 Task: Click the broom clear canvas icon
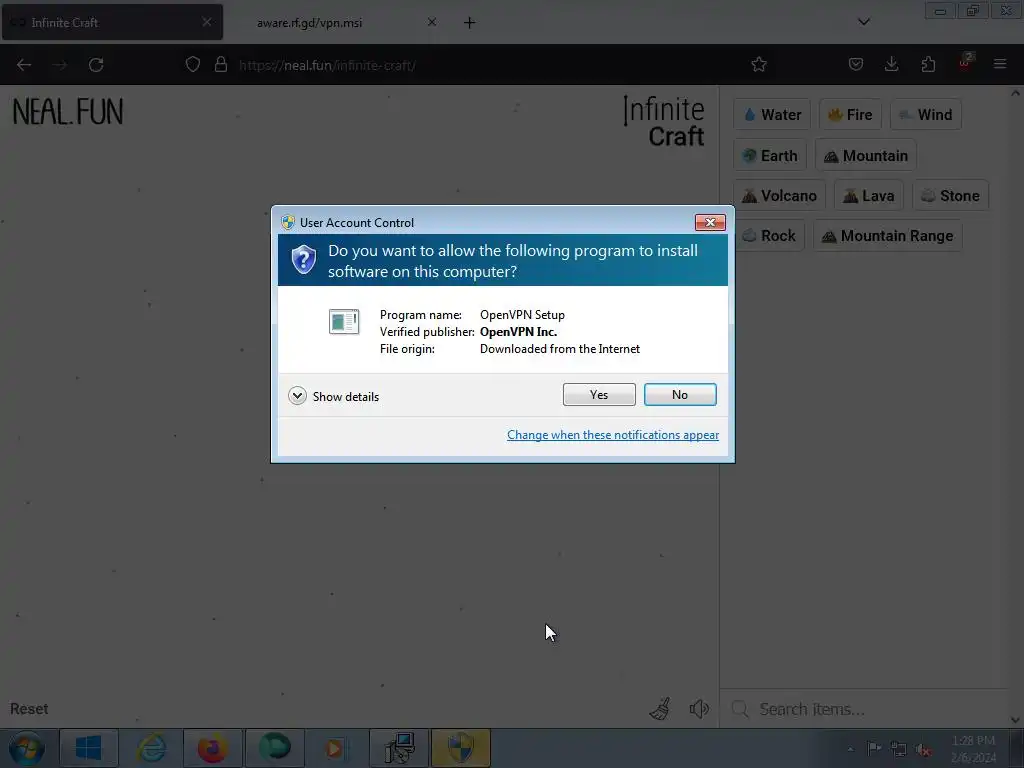click(x=660, y=709)
